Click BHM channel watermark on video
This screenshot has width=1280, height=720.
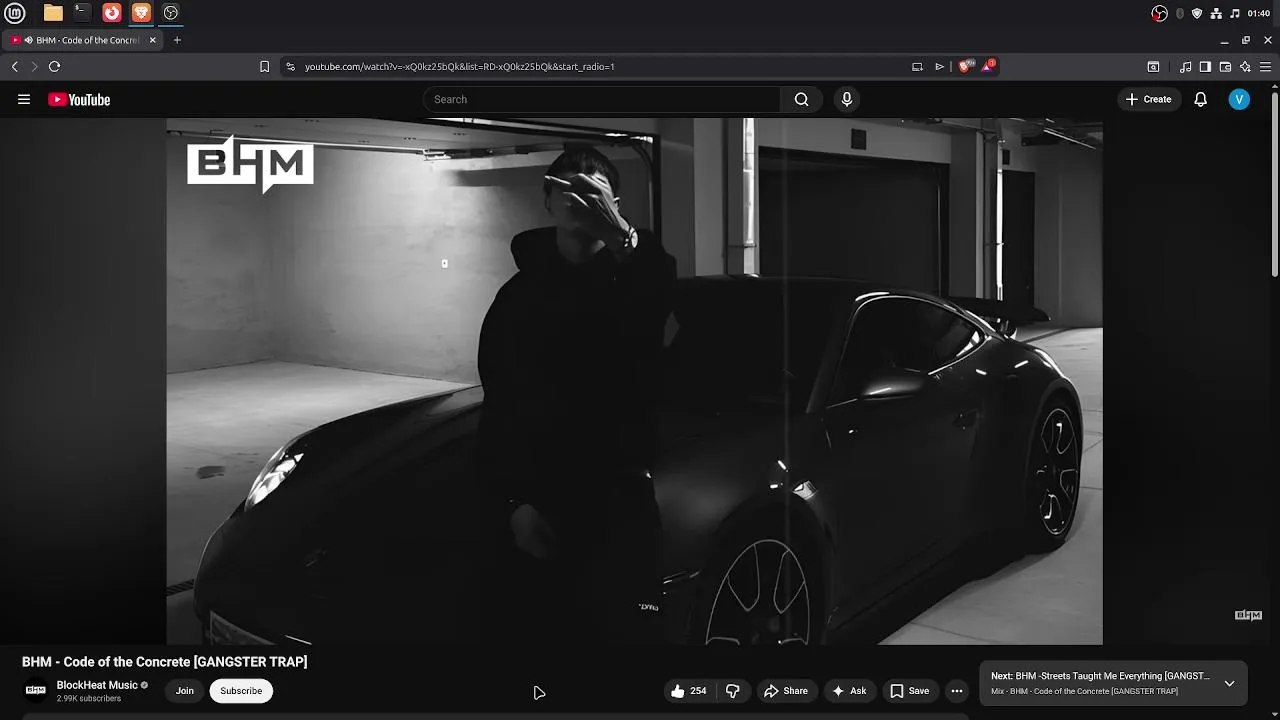click(x=1248, y=615)
